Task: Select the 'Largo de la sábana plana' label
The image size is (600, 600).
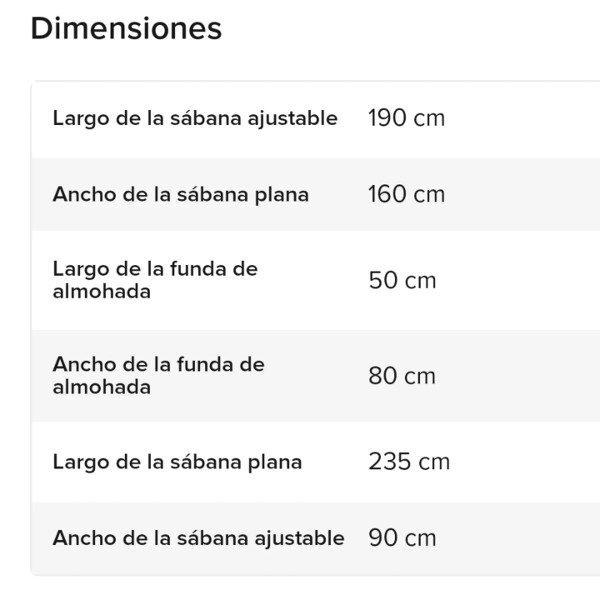Action: [x=177, y=462]
